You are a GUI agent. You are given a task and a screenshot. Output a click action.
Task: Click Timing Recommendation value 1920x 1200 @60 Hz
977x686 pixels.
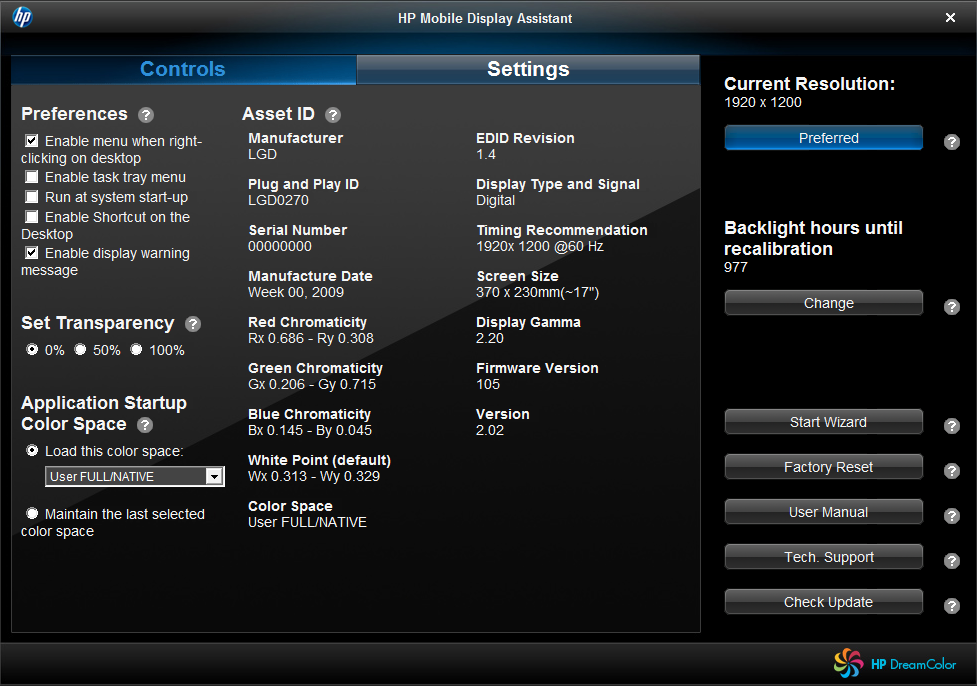point(540,247)
